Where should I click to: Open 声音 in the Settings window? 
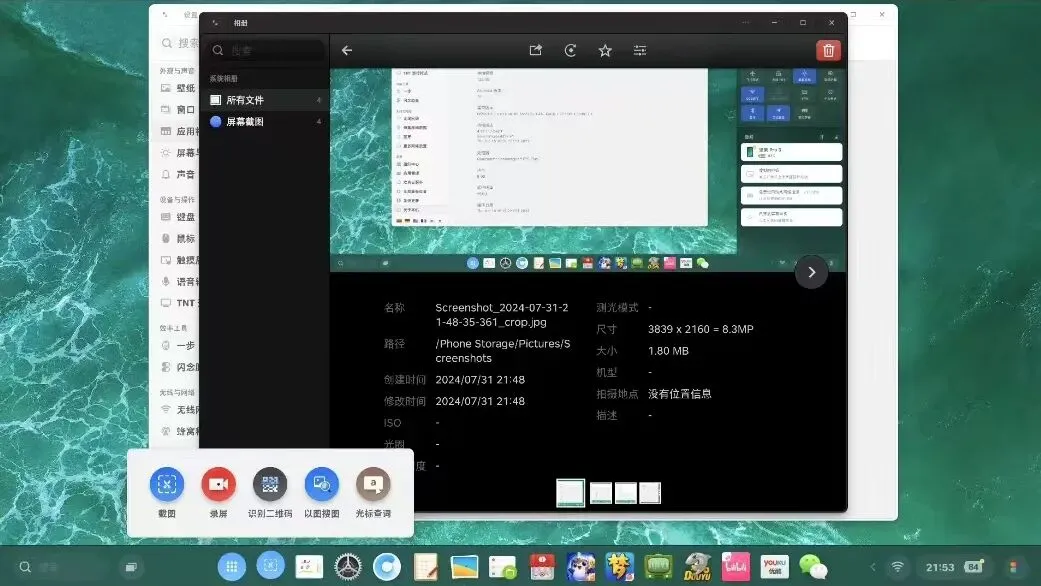pos(179,175)
